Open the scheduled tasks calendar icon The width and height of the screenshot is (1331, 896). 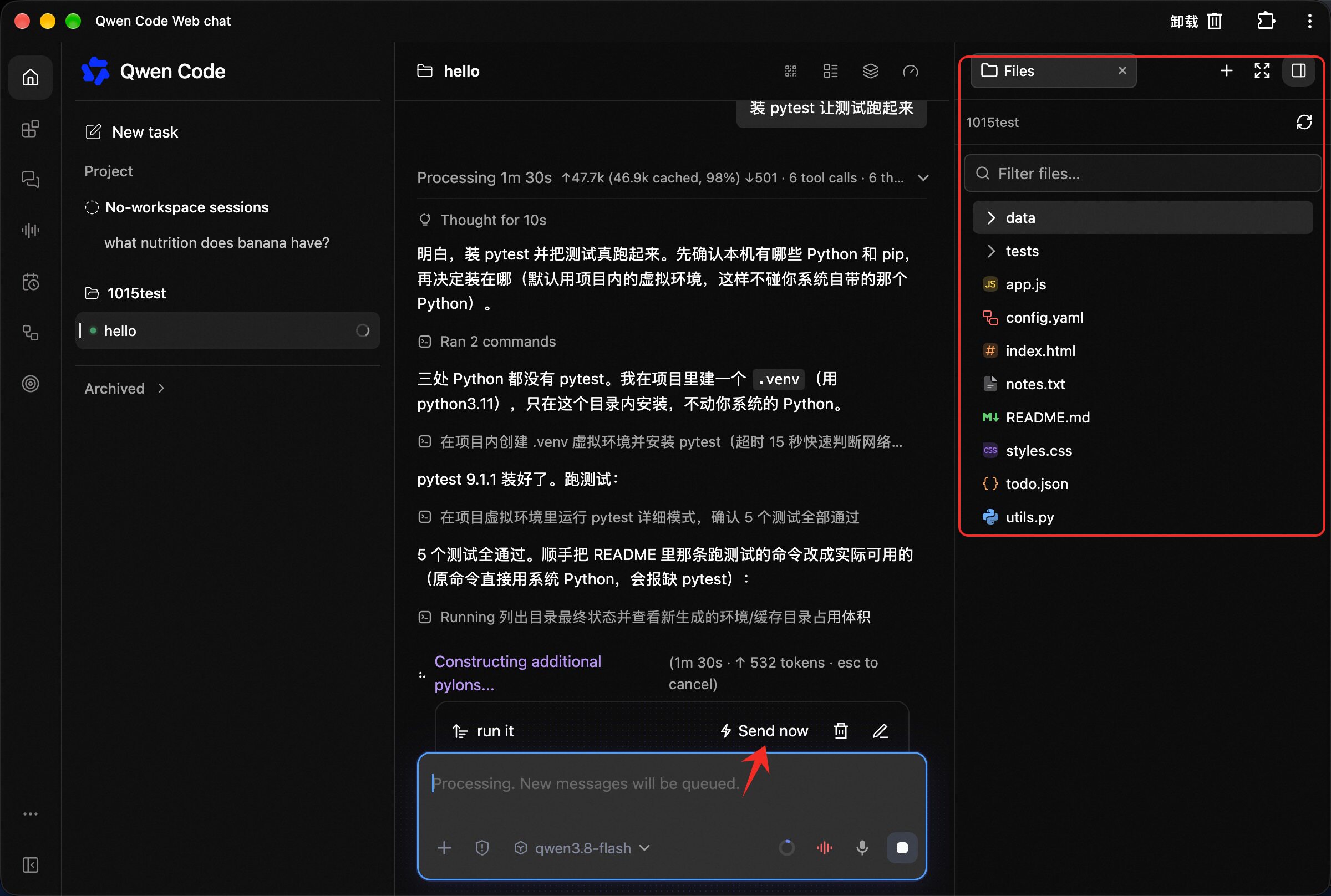pyautogui.click(x=31, y=282)
